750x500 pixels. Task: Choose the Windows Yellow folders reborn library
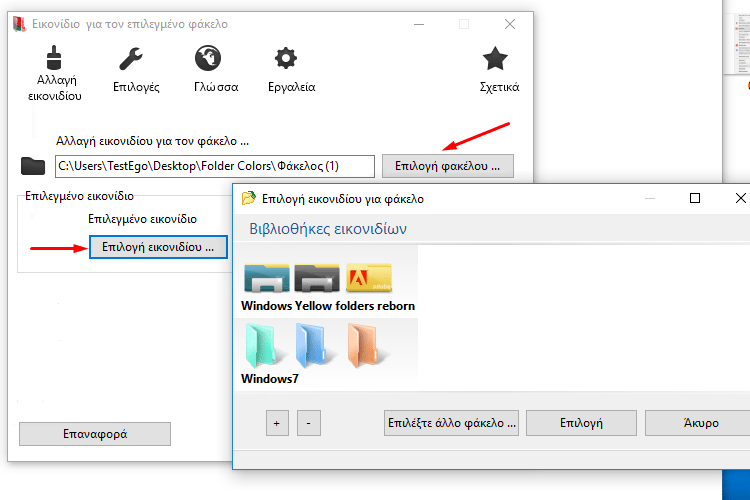tap(328, 306)
